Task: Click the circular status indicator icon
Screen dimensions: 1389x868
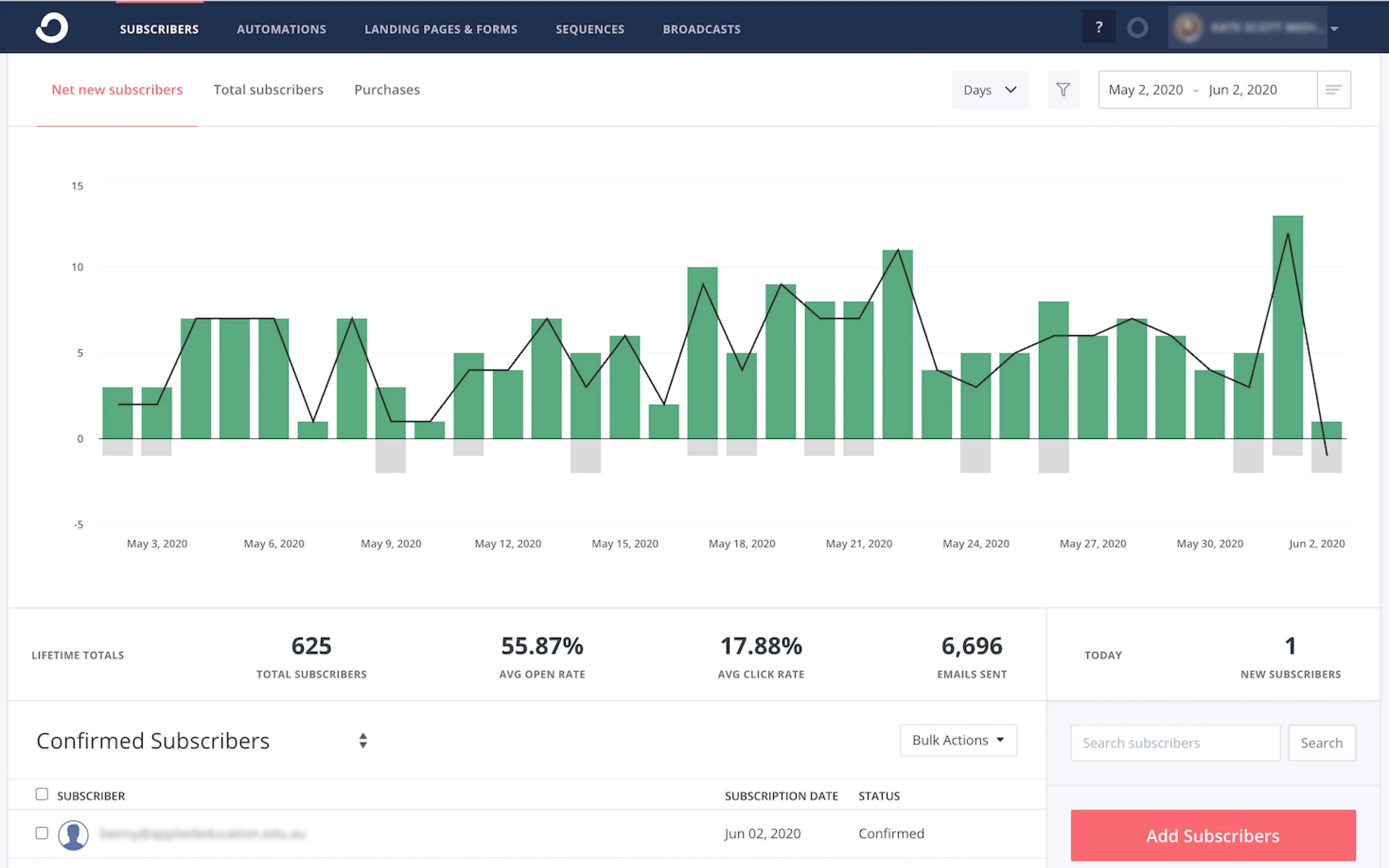Action: point(1137,27)
